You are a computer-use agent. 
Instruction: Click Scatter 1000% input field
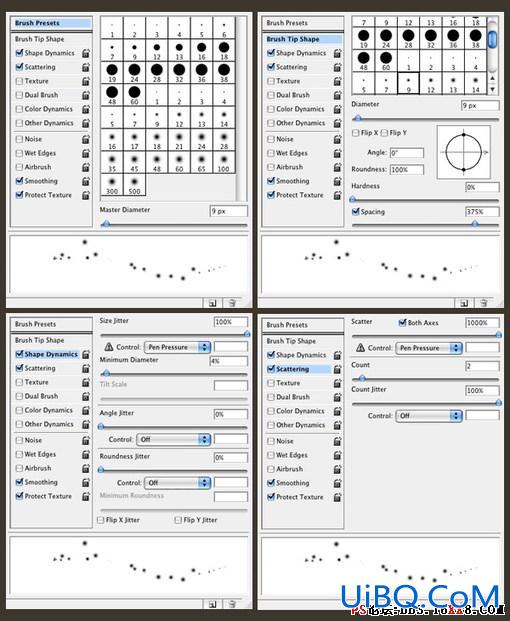(x=482, y=323)
